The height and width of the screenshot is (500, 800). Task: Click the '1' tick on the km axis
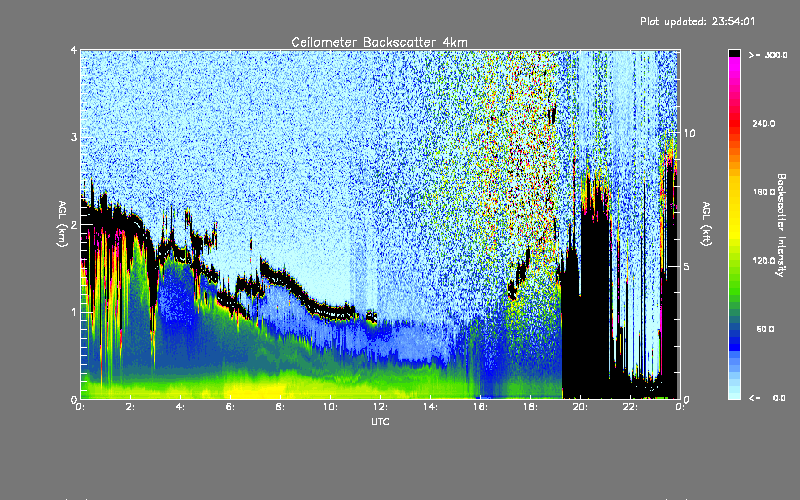tap(74, 312)
